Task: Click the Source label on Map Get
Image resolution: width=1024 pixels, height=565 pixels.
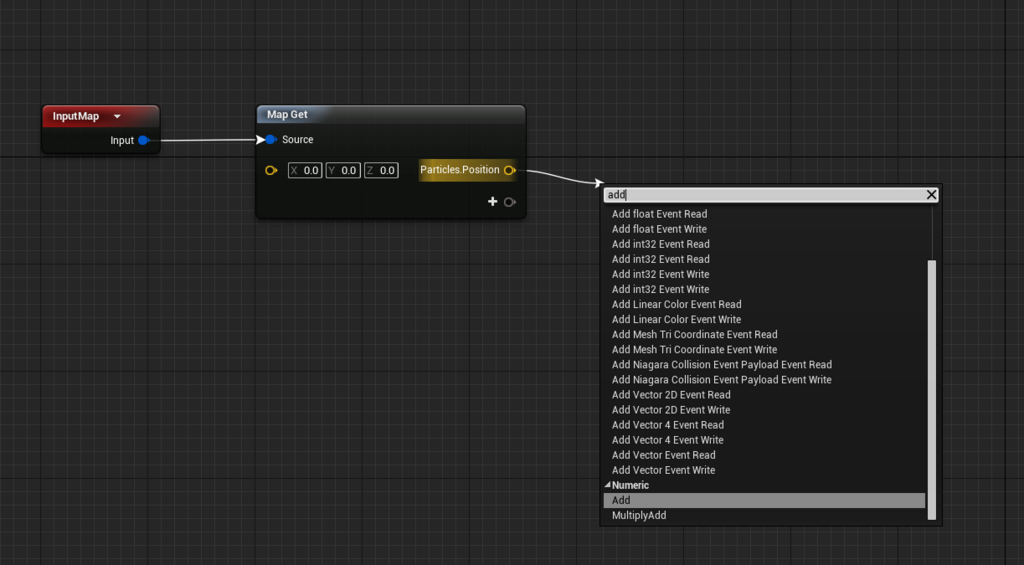Action: coord(298,140)
